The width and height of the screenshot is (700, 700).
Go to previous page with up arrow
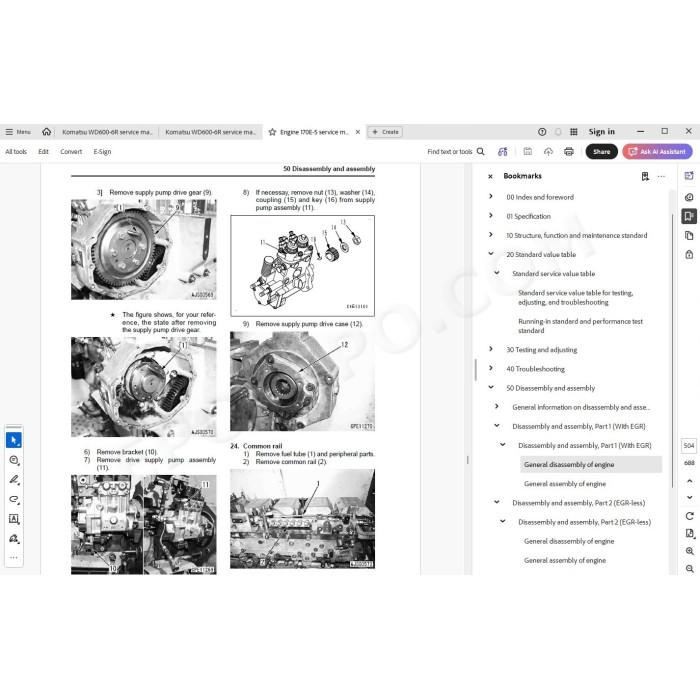coord(689,481)
